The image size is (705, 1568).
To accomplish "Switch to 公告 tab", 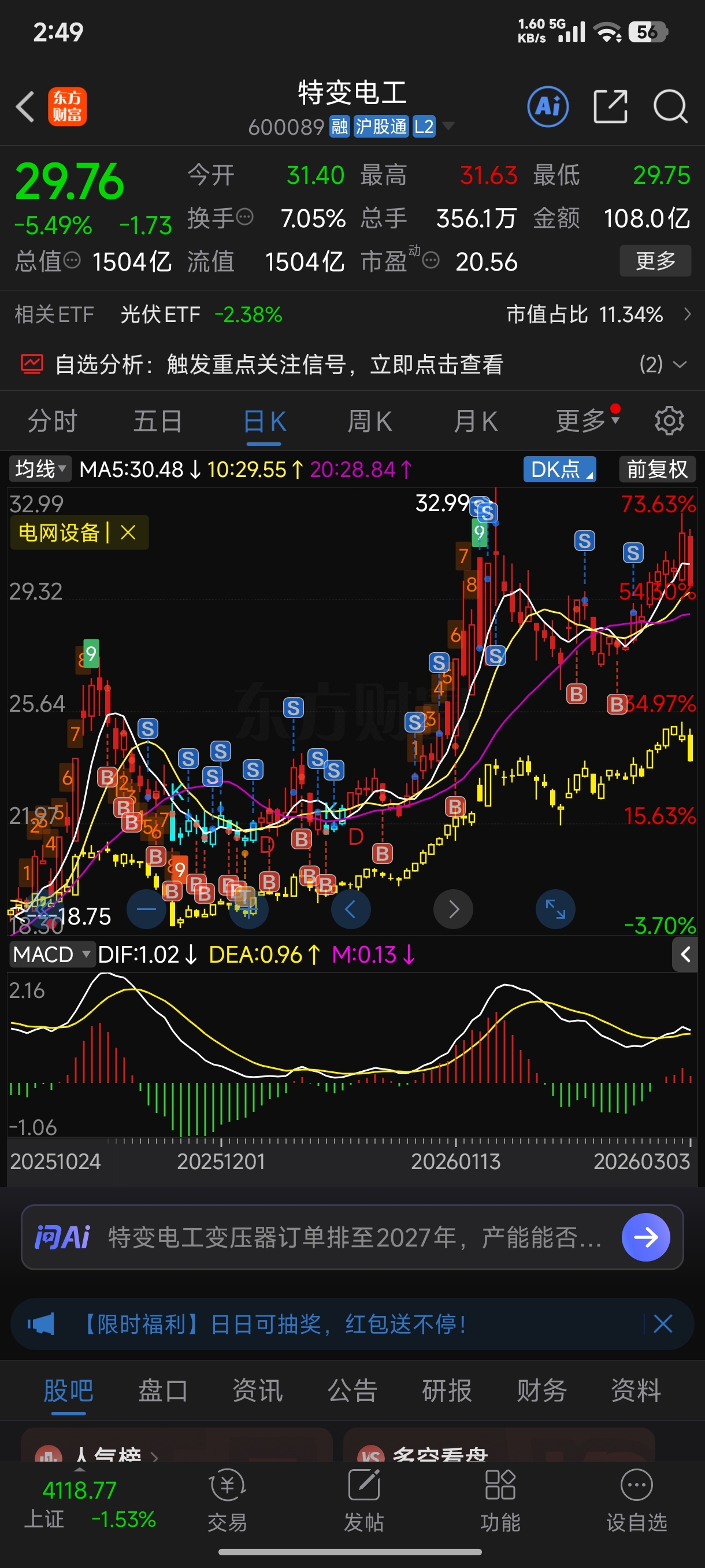I will [x=352, y=1391].
